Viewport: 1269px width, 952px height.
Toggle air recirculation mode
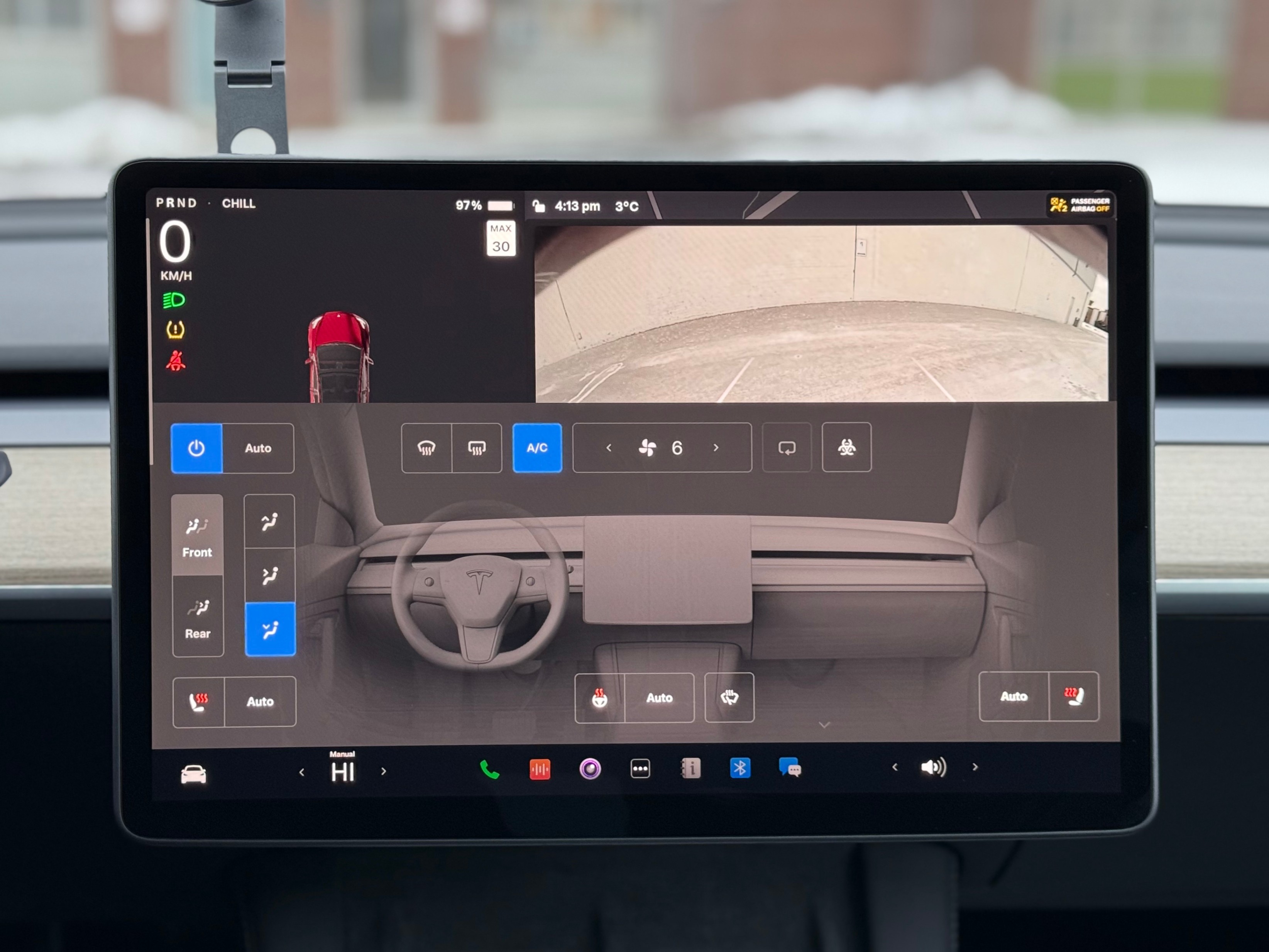pyautogui.click(x=787, y=447)
